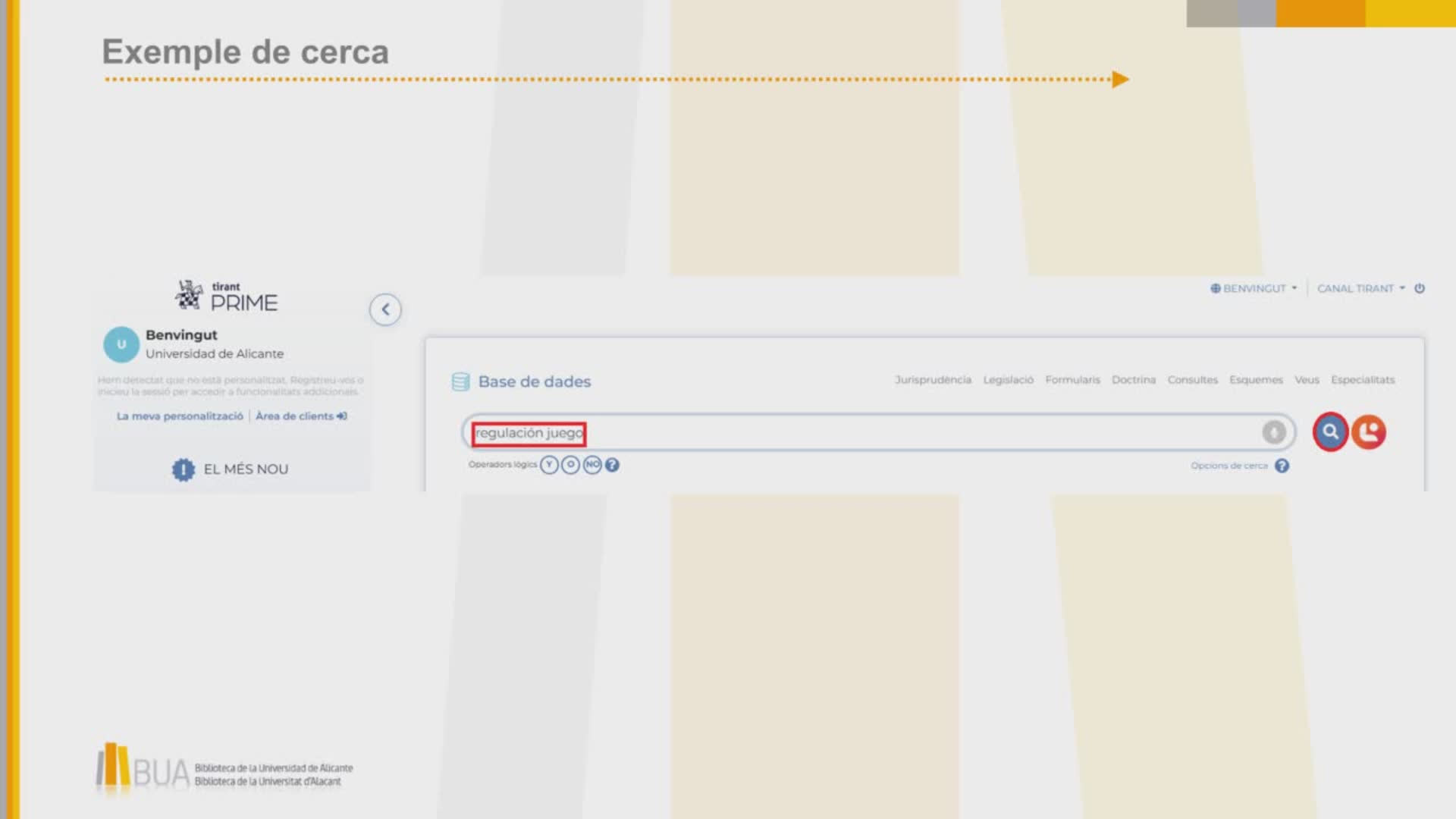The width and height of the screenshot is (1456, 819).
Task: Toggle the Y logical operator
Action: pyautogui.click(x=549, y=465)
